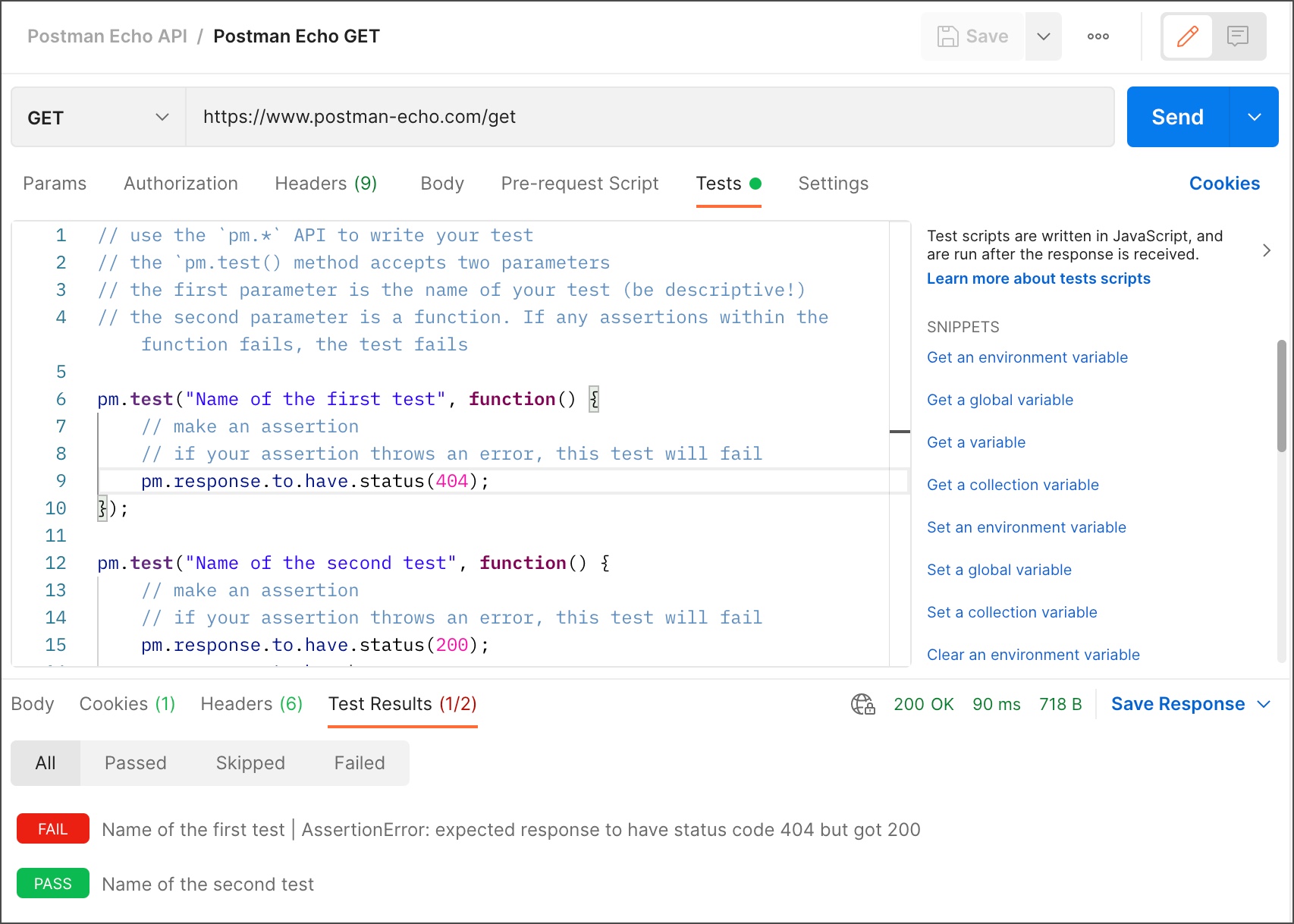Screen dimensions: 1294x924
Task: Switch to the Authorization tab
Action: (181, 184)
